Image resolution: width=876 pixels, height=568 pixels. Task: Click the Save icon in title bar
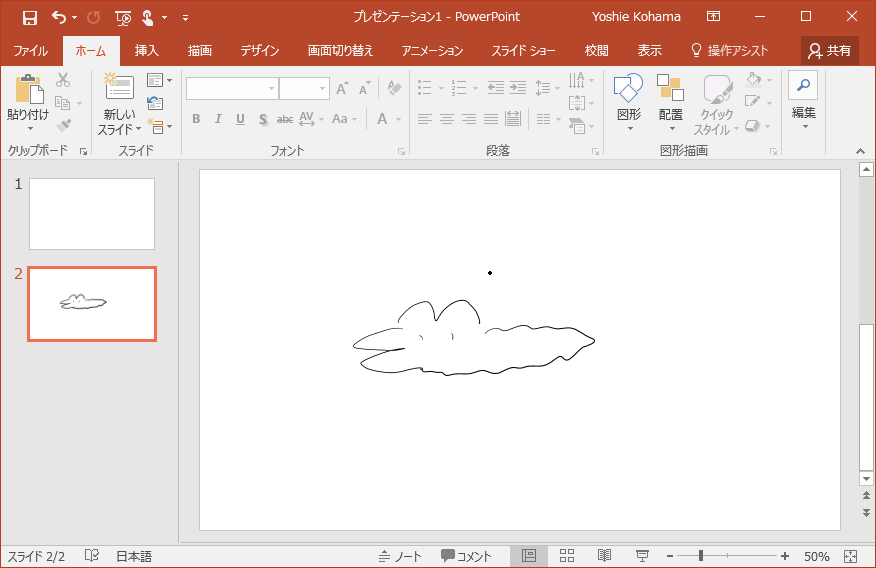[30, 17]
